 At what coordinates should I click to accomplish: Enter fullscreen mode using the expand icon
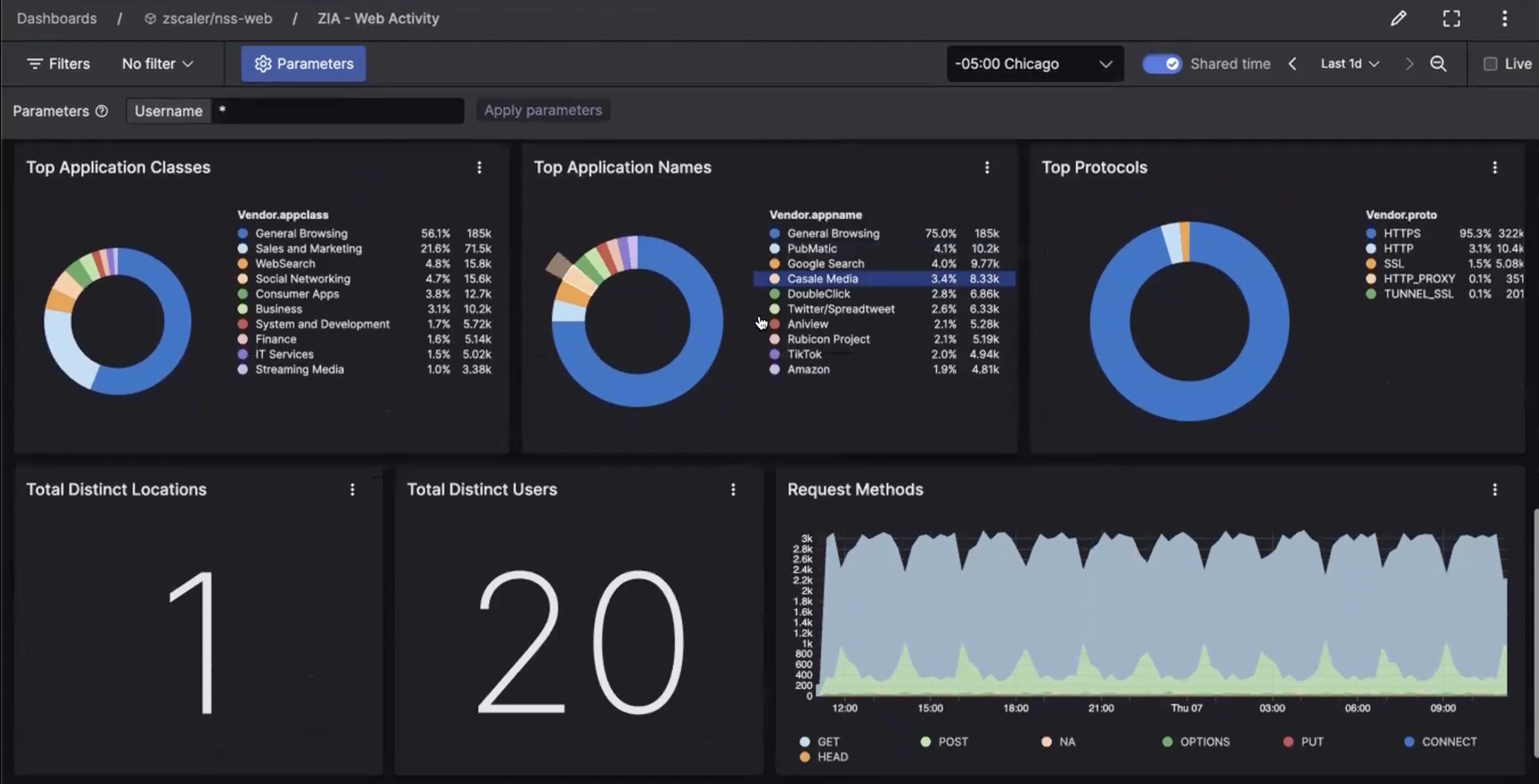(x=1451, y=18)
